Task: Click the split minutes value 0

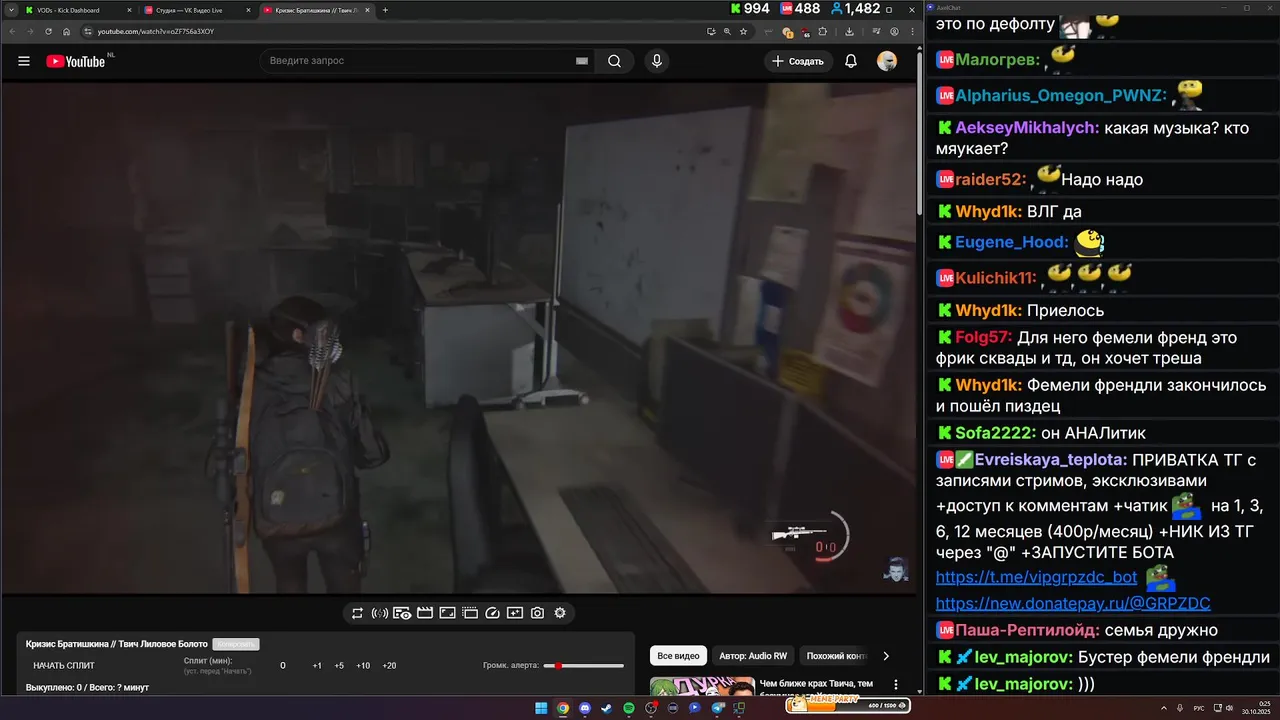Action: pos(283,665)
